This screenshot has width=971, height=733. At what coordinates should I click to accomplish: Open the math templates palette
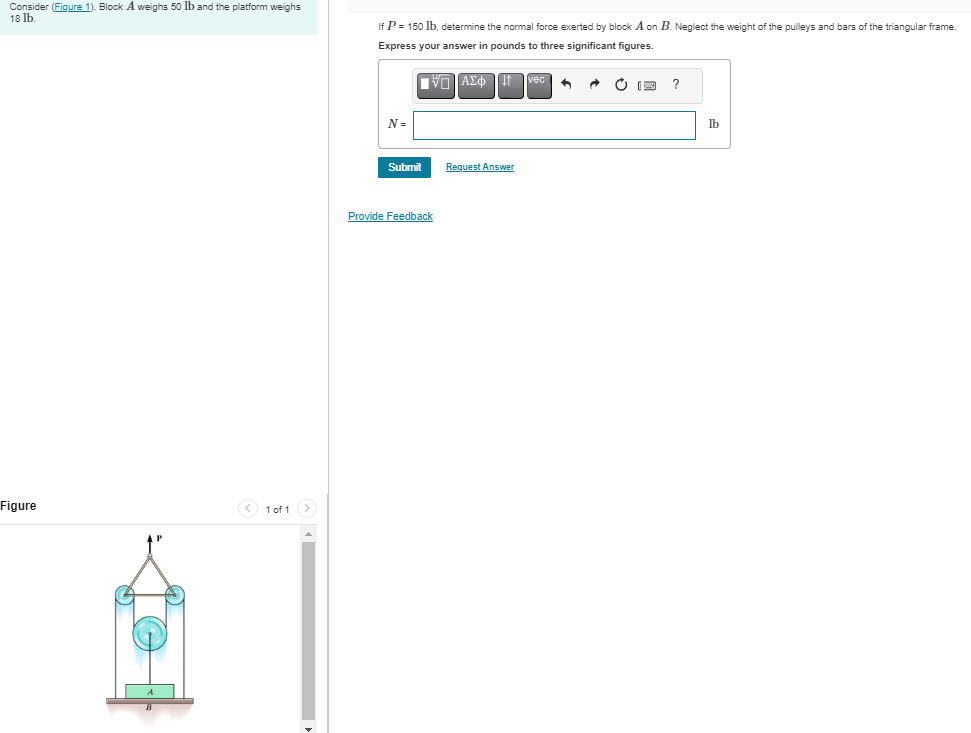point(435,86)
